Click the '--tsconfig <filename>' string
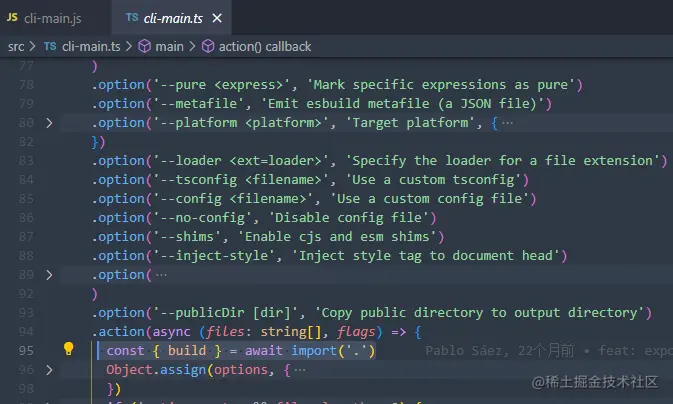Screen dimensions: 673x404 (x=244, y=180)
